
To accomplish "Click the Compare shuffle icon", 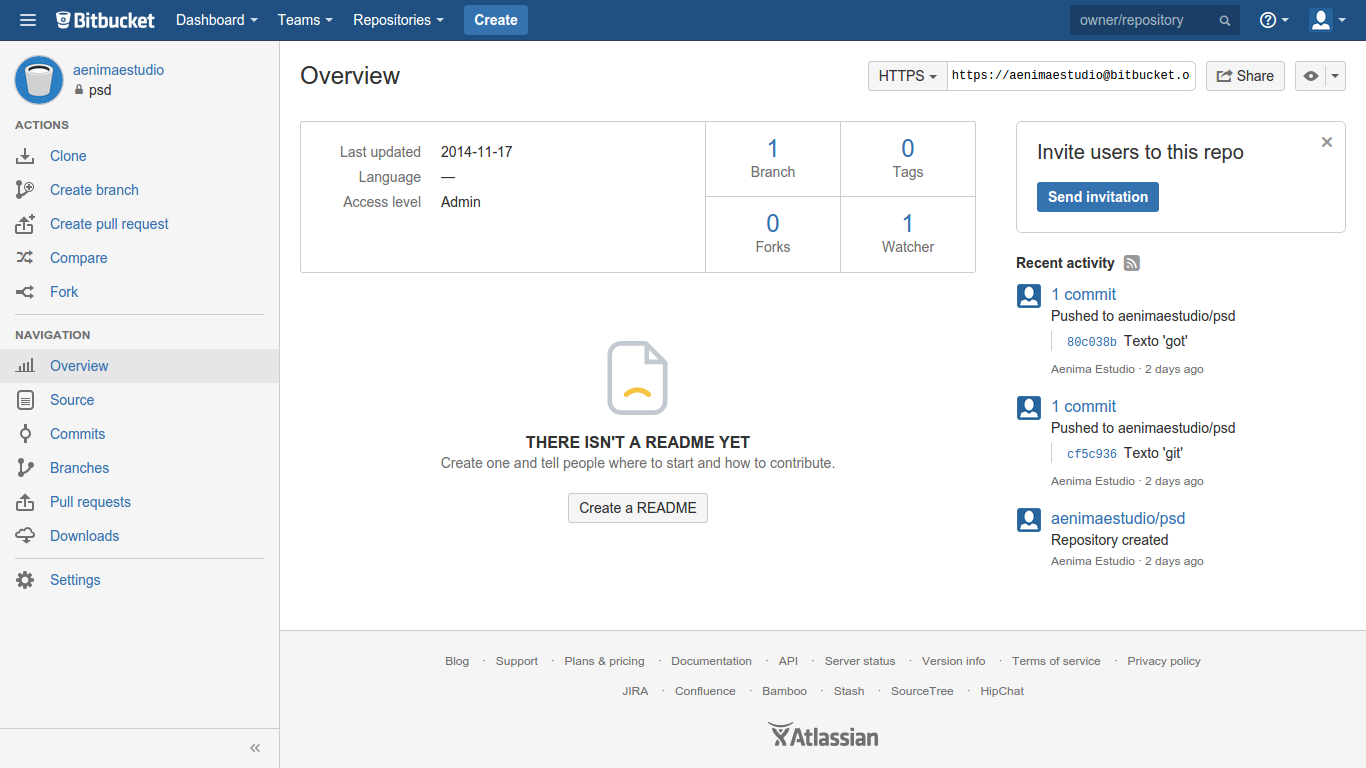I will pos(25,258).
